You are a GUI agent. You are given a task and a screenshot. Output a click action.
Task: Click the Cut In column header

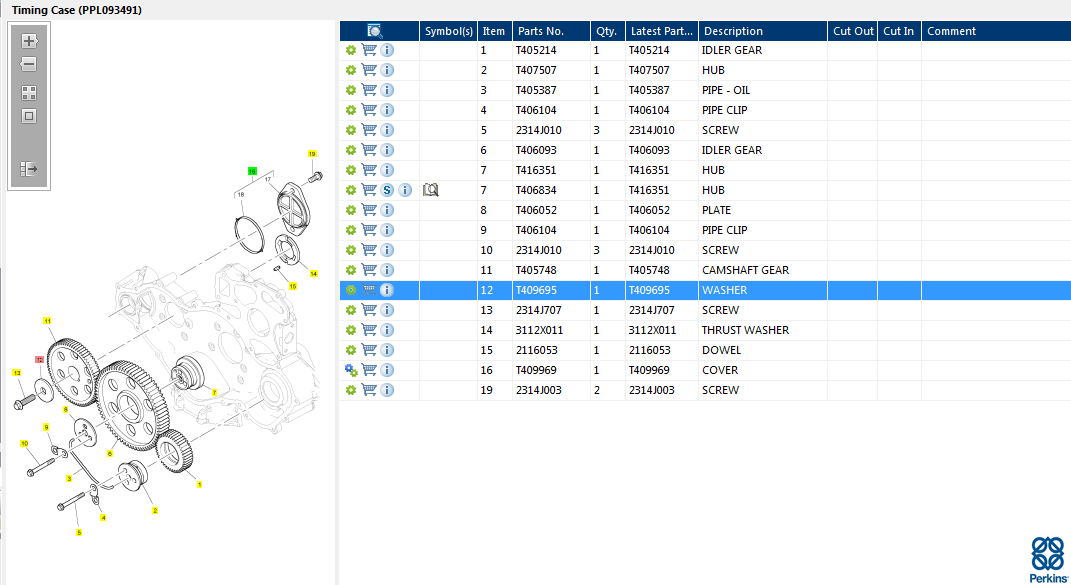pyautogui.click(x=898, y=31)
